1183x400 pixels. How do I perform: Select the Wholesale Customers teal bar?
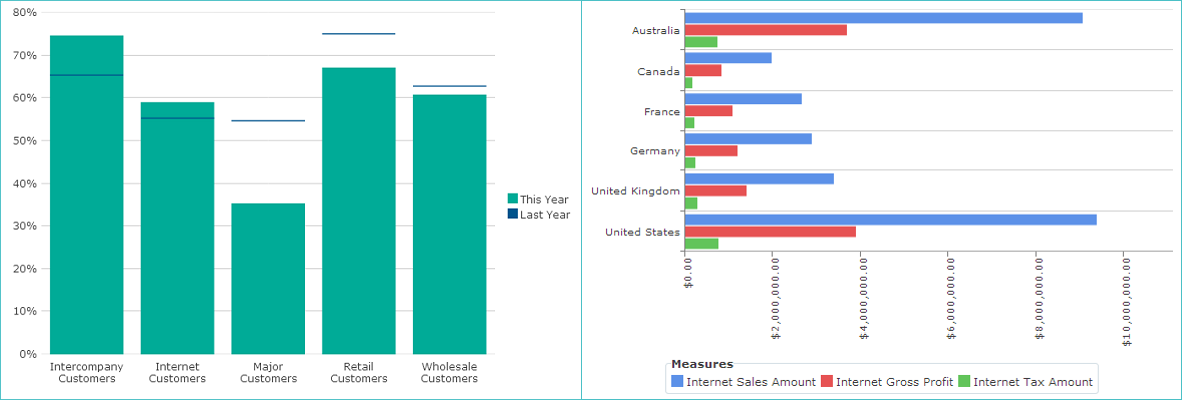pyautogui.click(x=450, y=224)
